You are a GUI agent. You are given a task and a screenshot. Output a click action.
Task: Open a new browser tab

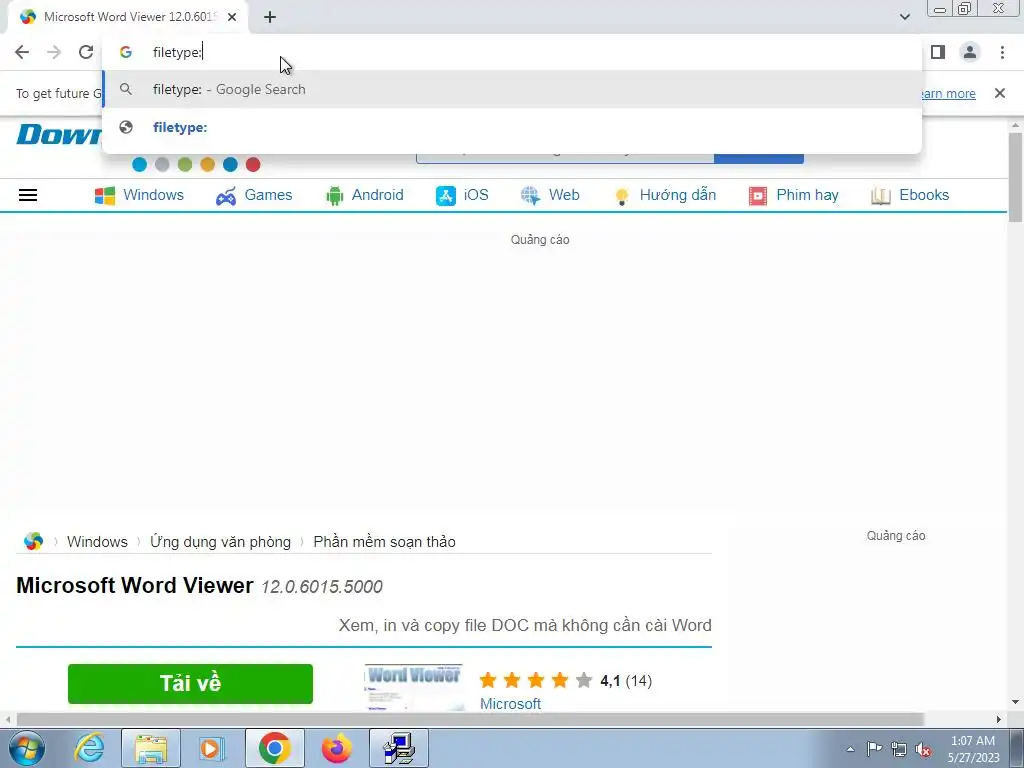click(270, 18)
